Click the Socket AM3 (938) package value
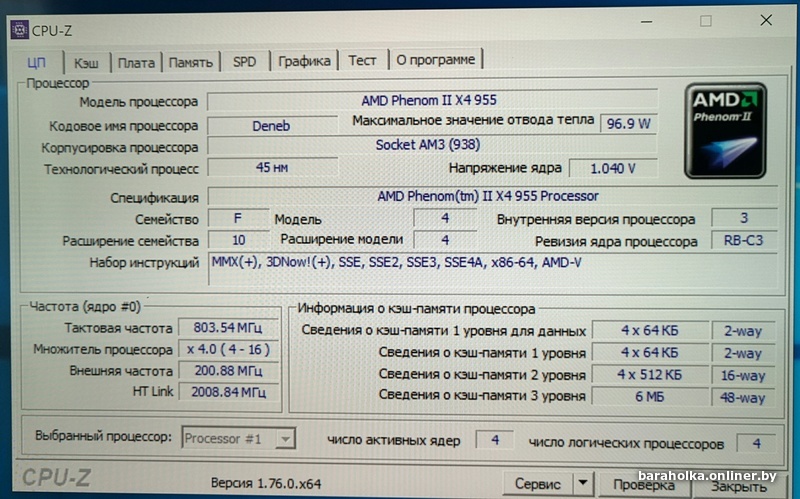The image size is (800, 499). (x=432, y=145)
